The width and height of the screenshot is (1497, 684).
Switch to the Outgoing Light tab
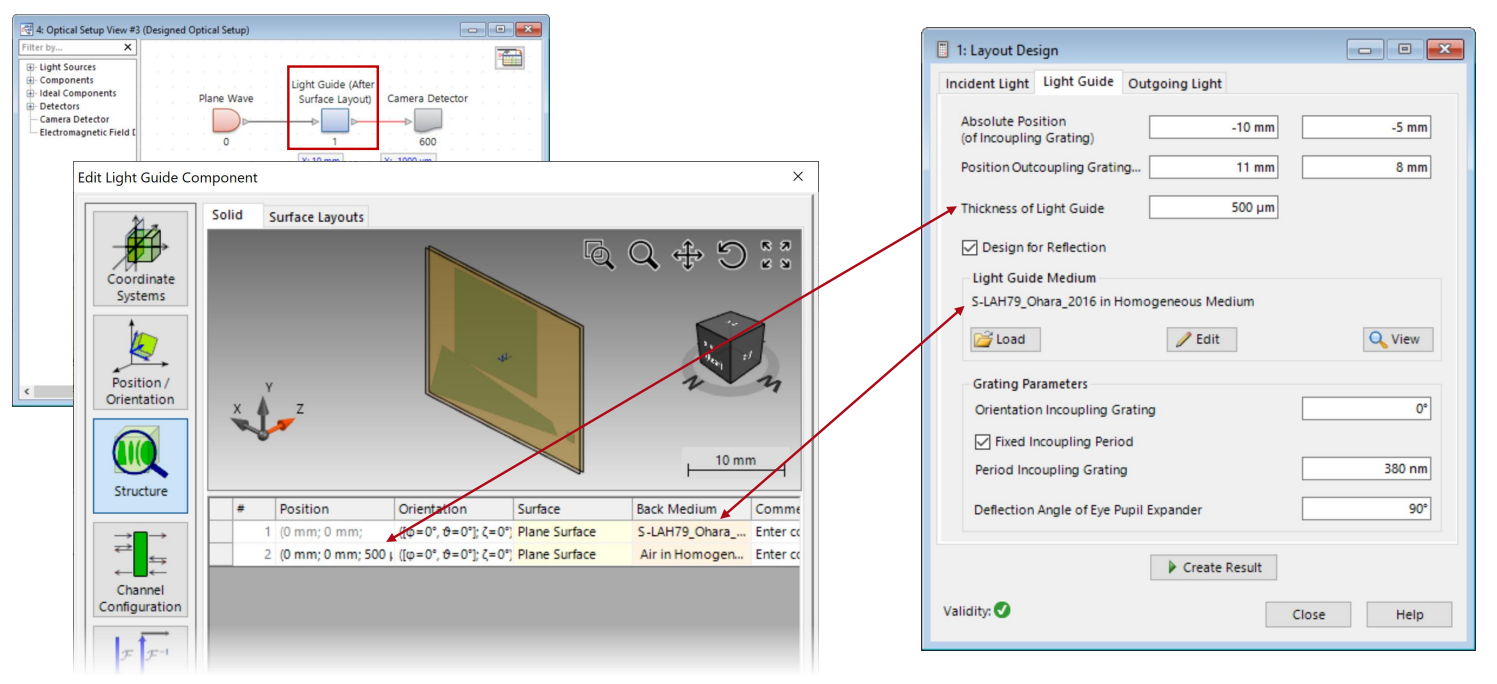(1175, 83)
